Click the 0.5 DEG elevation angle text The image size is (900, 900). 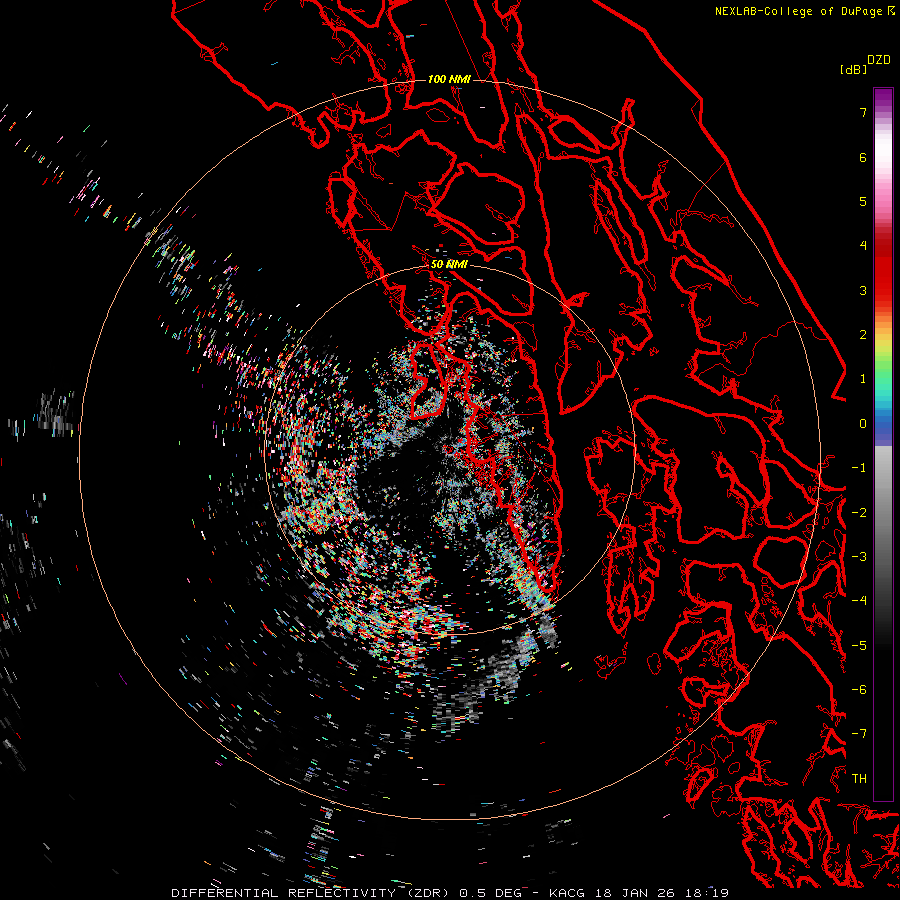[490, 893]
